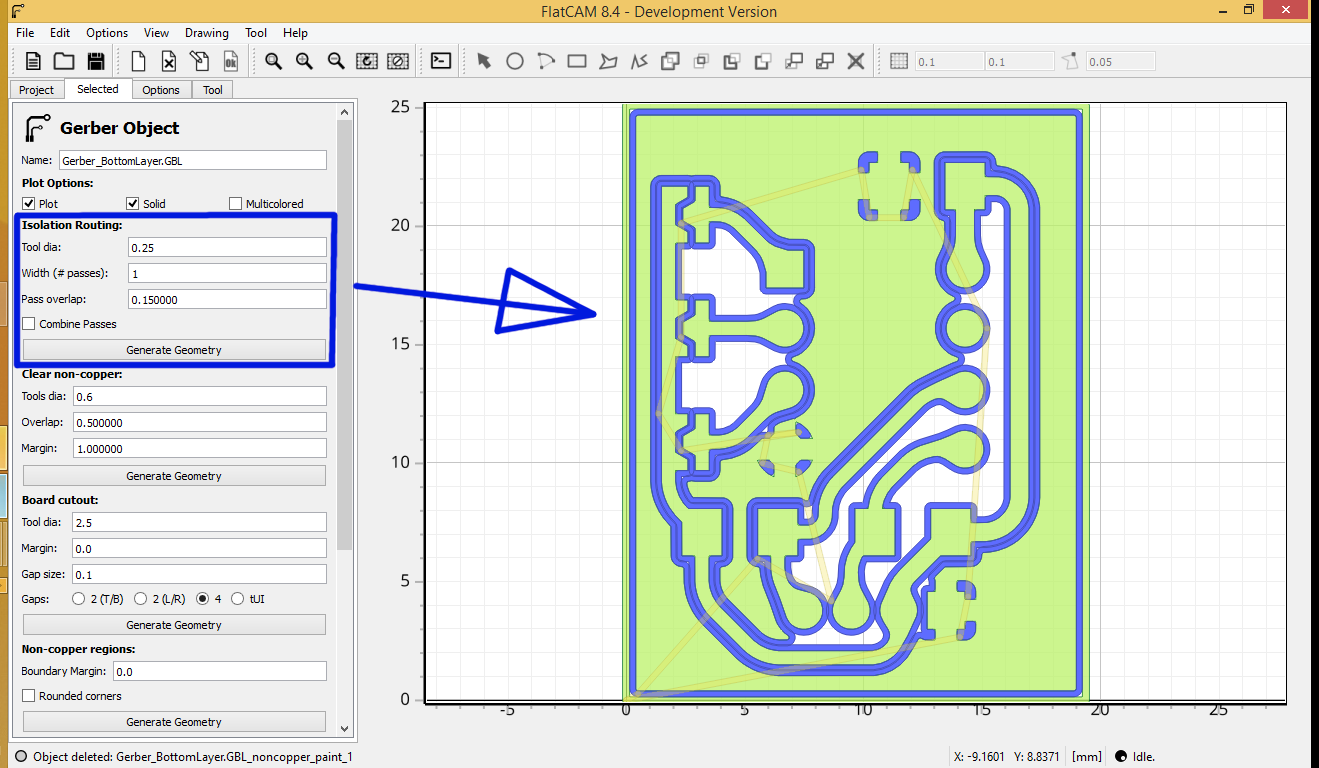Zoom to fit using the first magnifier icon
The width and height of the screenshot is (1319, 768).
point(273,61)
